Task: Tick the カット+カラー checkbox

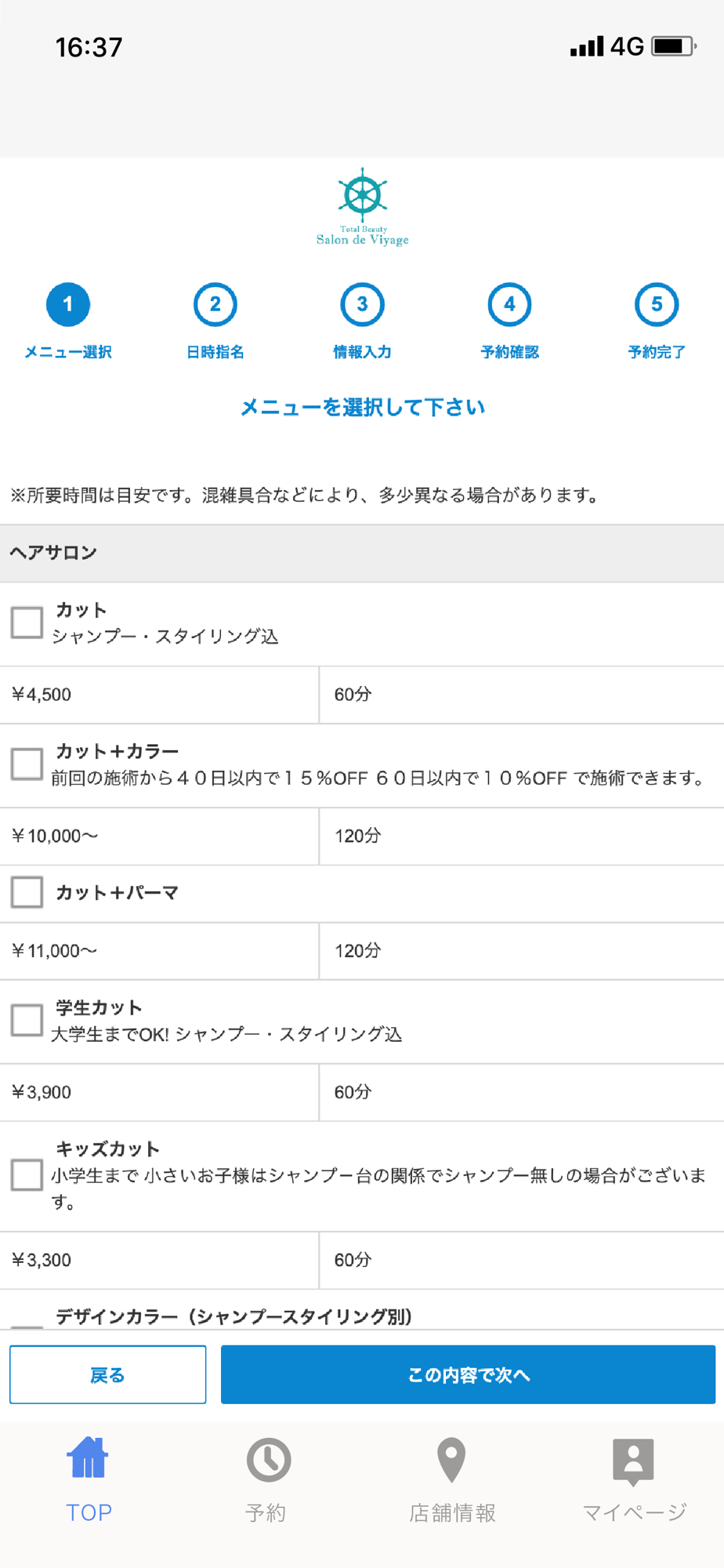Action: (x=27, y=764)
